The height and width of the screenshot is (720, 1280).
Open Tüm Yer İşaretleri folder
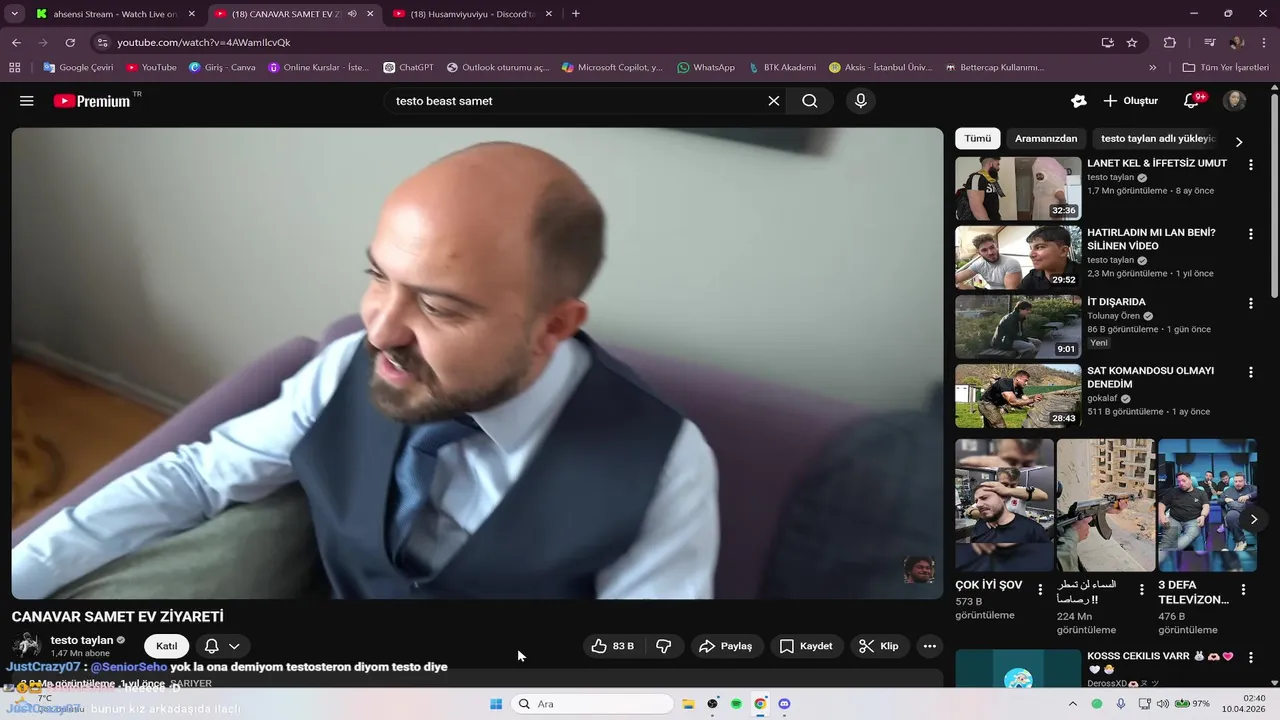click(1225, 67)
